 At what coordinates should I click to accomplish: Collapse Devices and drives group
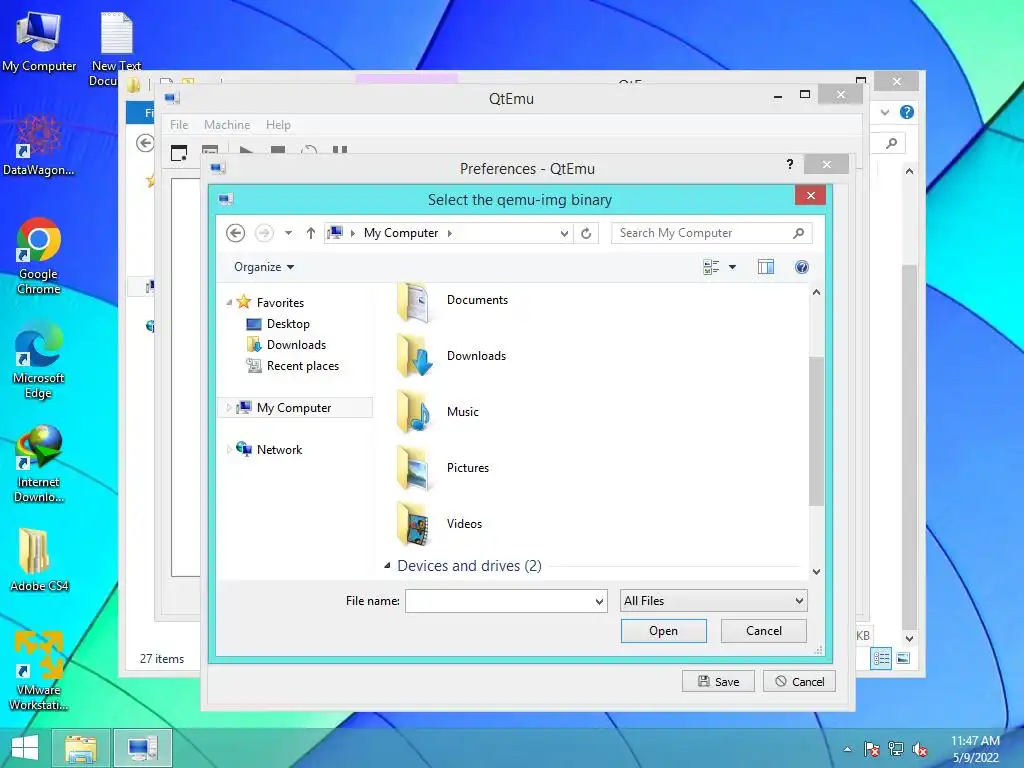point(387,566)
